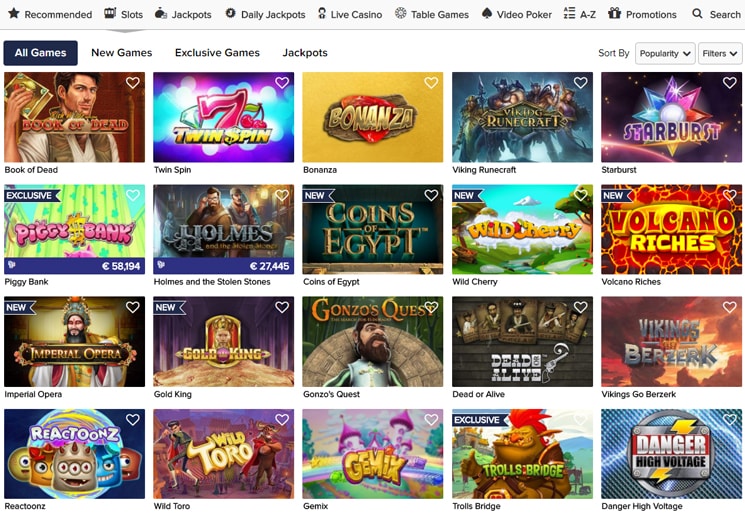The image size is (745, 513).
Task: Toggle heart on Piggy Bank
Action: pyautogui.click(x=133, y=195)
